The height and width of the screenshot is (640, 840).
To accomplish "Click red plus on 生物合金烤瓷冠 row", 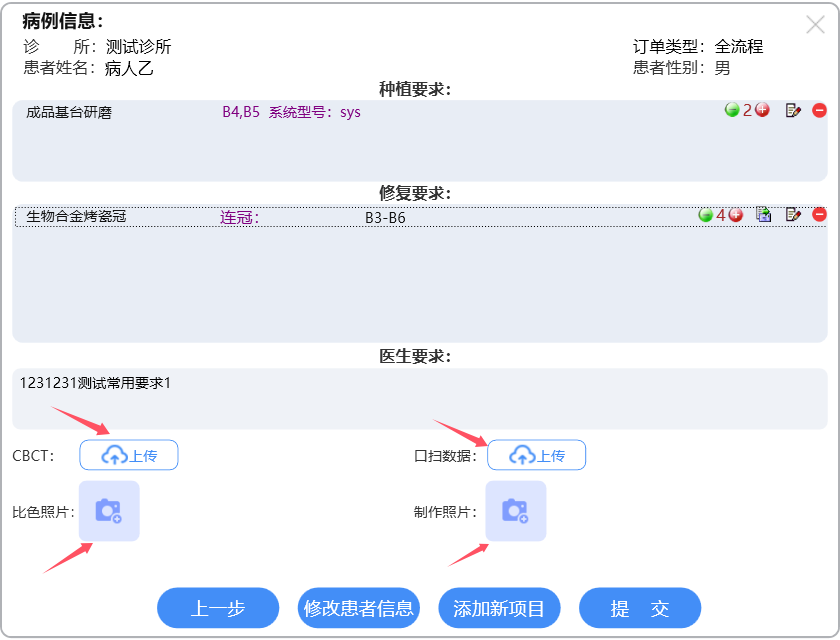I will 736,215.
